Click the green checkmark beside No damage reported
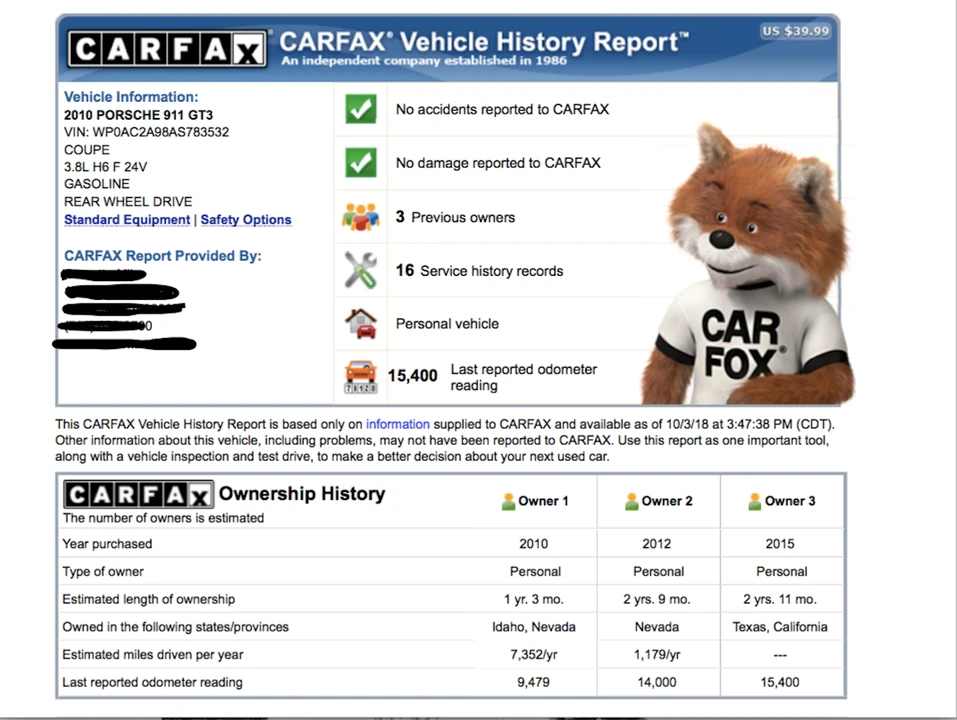 [361, 162]
